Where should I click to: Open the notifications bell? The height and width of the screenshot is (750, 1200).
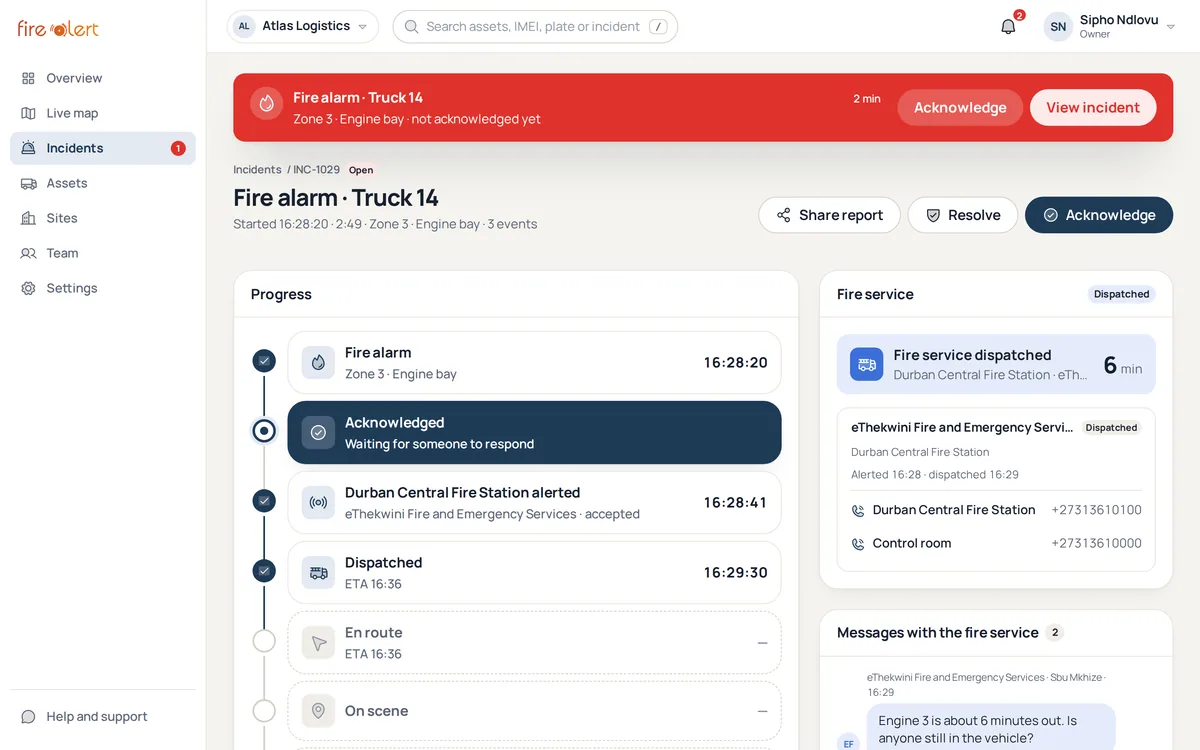[1008, 27]
